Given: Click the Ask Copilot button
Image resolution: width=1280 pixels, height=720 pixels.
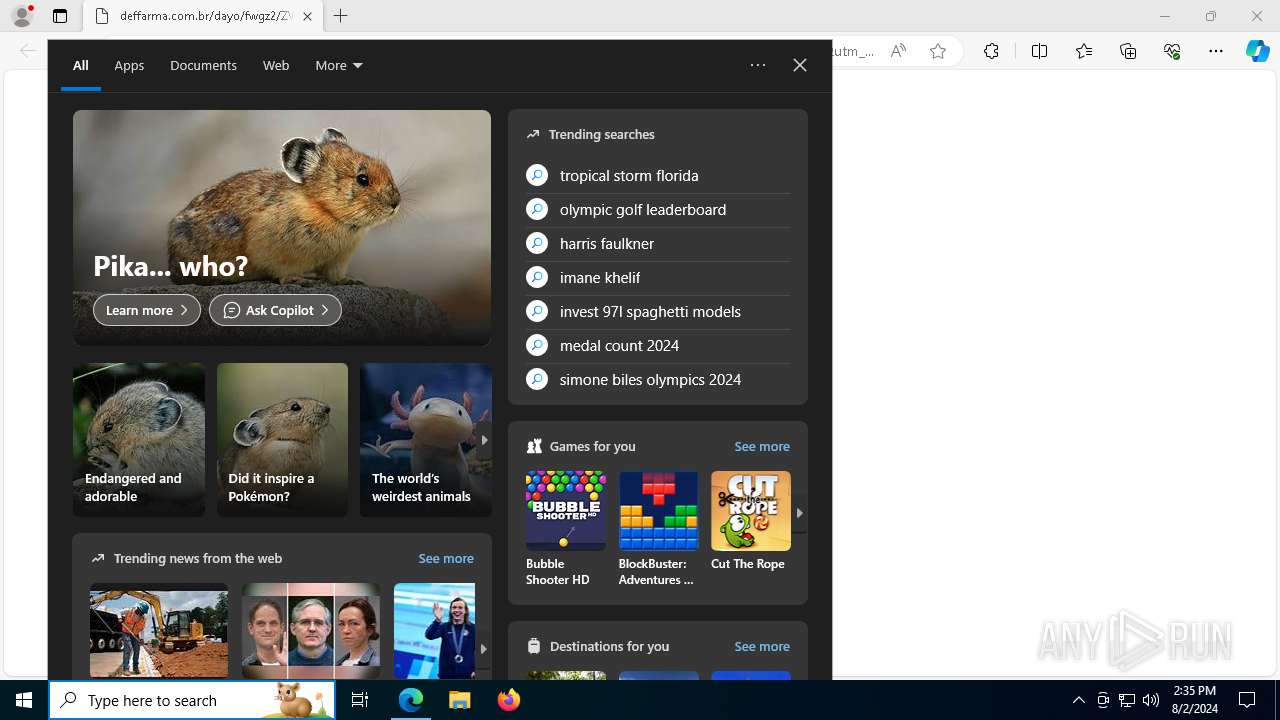Looking at the screenshot, I should (275, 310).
